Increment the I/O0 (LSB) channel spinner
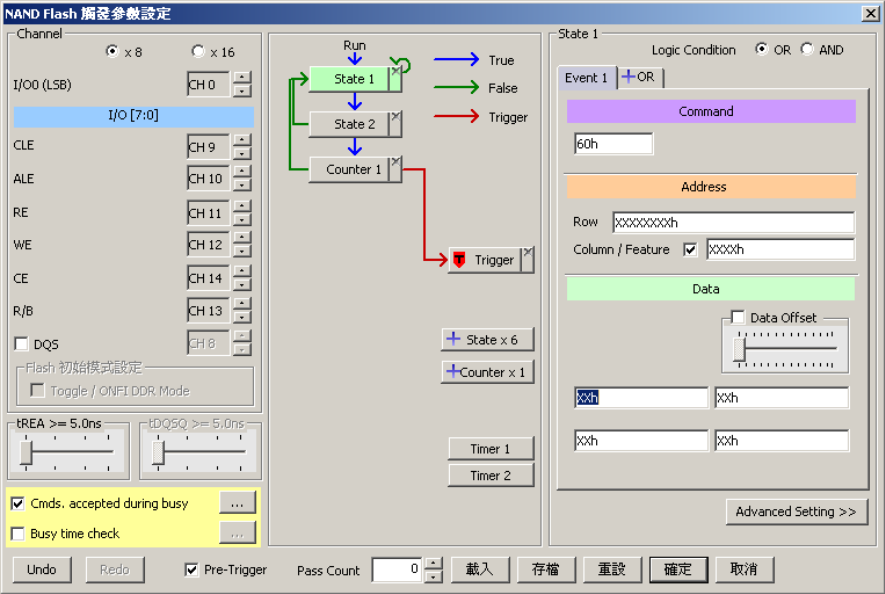885x594 pixels. point(242,78)
